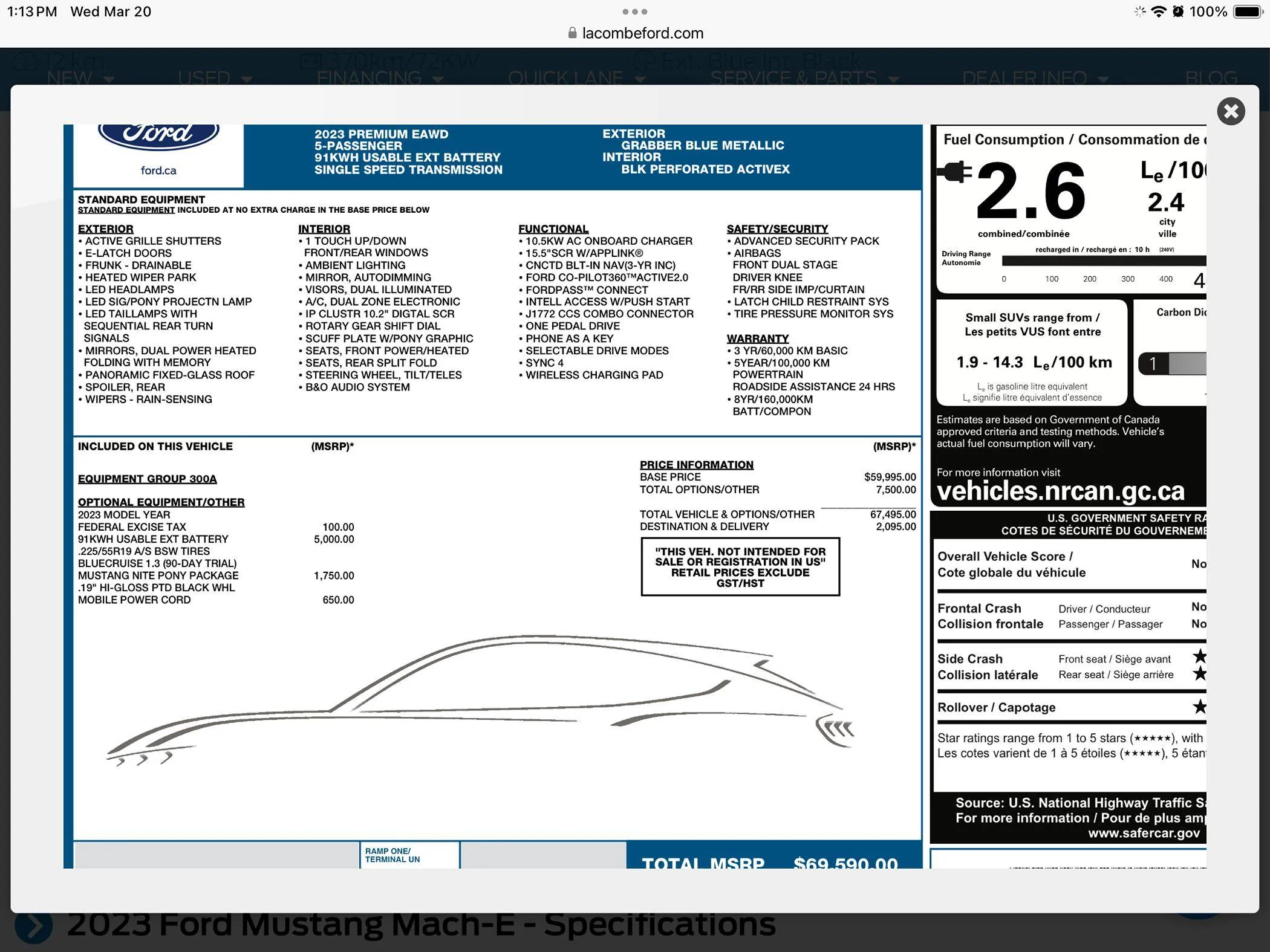Tap the ford.ca link under logo
The height and width of the screenshot is (952, 1270).
click(x=158, y=170)
